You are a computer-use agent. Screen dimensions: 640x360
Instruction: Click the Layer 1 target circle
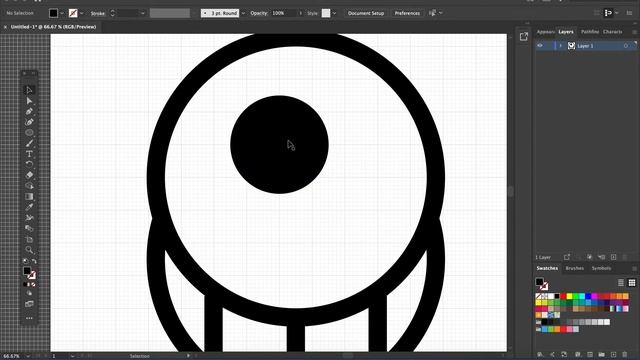[626, 46]
